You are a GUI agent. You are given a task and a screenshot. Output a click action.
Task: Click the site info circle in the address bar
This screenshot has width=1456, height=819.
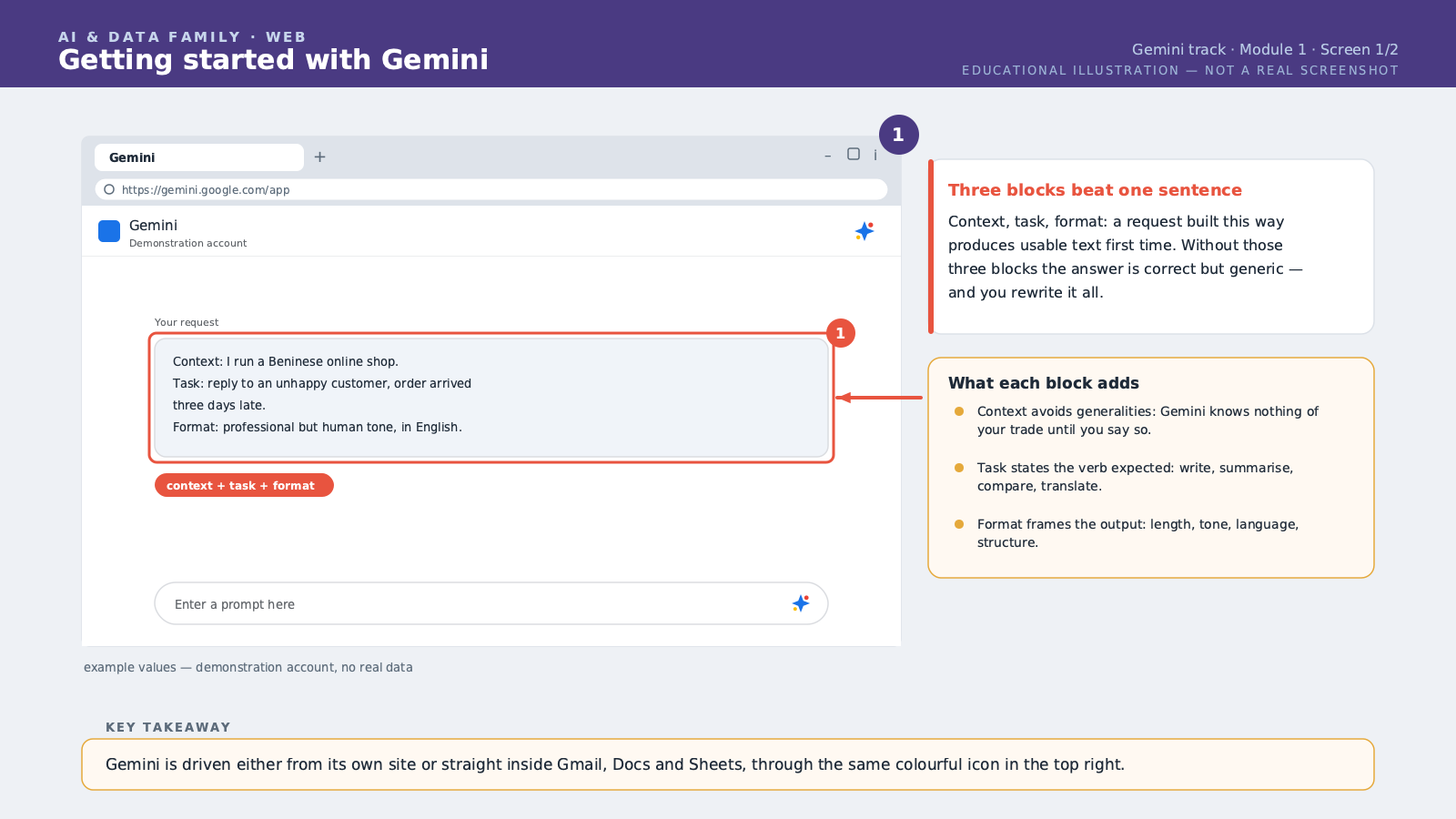pyautogui.click(x=109, y=189)
